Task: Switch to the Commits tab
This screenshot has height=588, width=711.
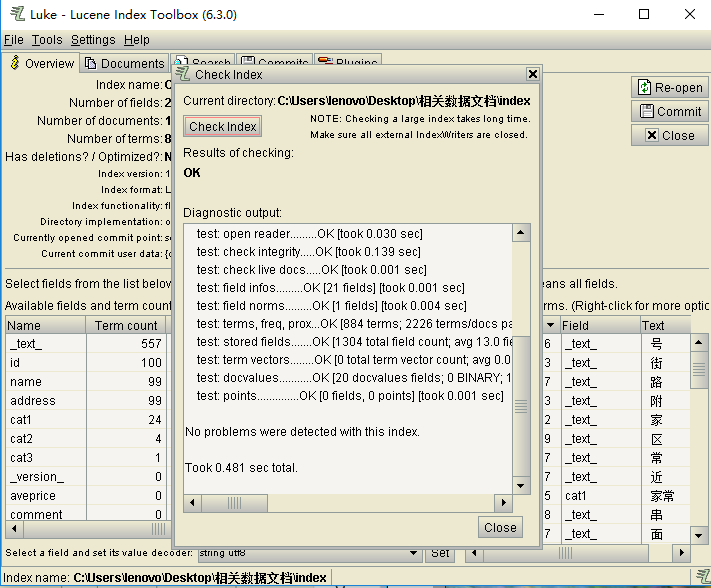Action: point(275,60)
